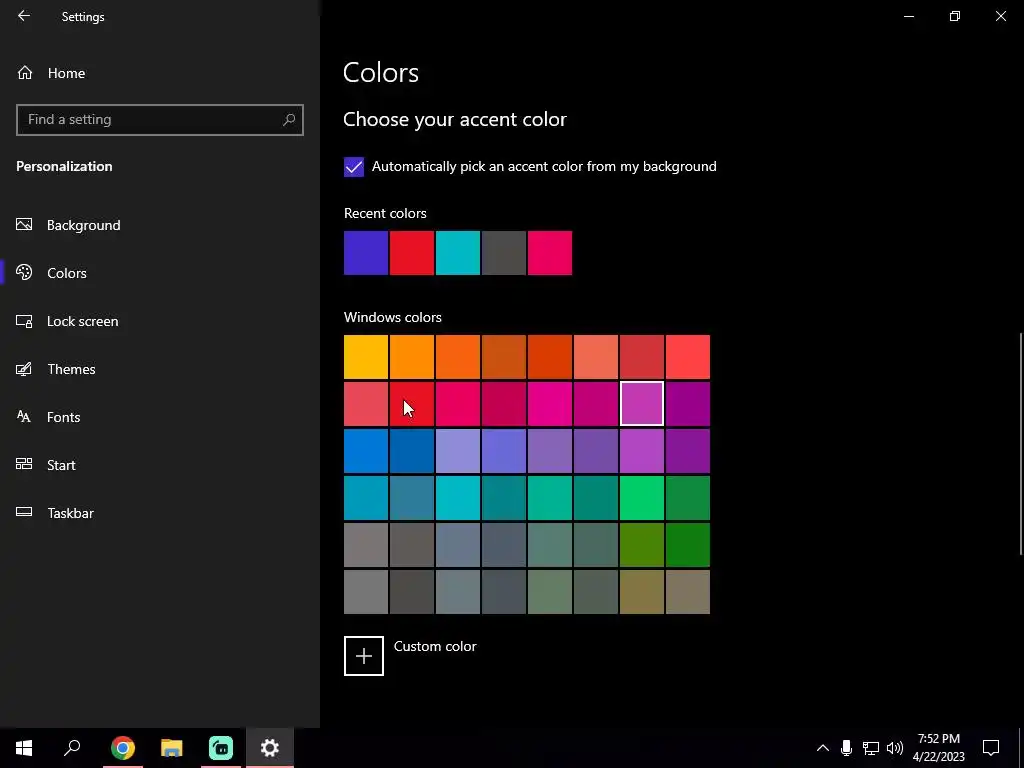Open the volume tray icon
The height and width of the screenshot is (768, 1024).
[895, 748]
